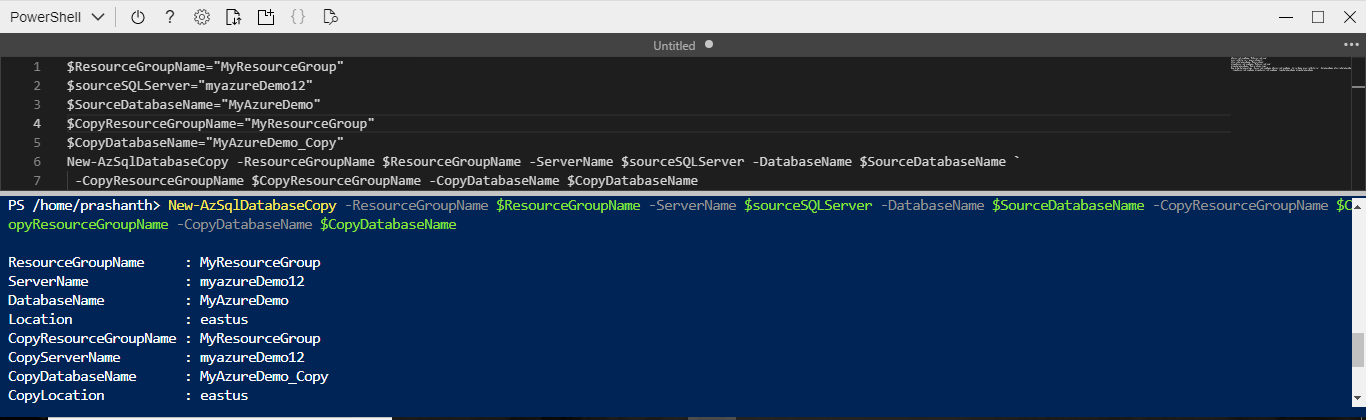Open a new session icon

pyautogui.click(x=265, y=17)
